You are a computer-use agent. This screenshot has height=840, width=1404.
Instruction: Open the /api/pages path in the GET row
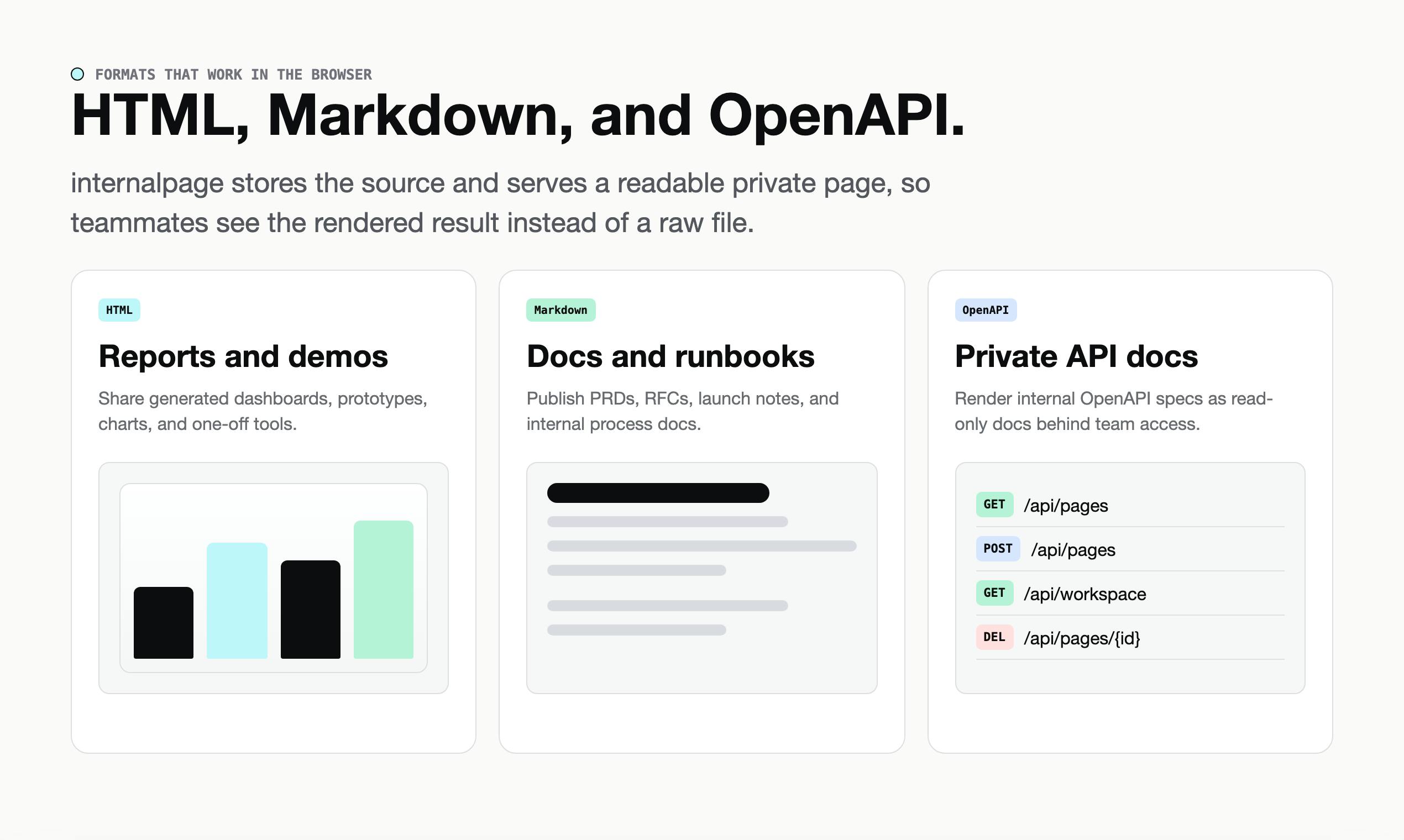point(1066,506)
